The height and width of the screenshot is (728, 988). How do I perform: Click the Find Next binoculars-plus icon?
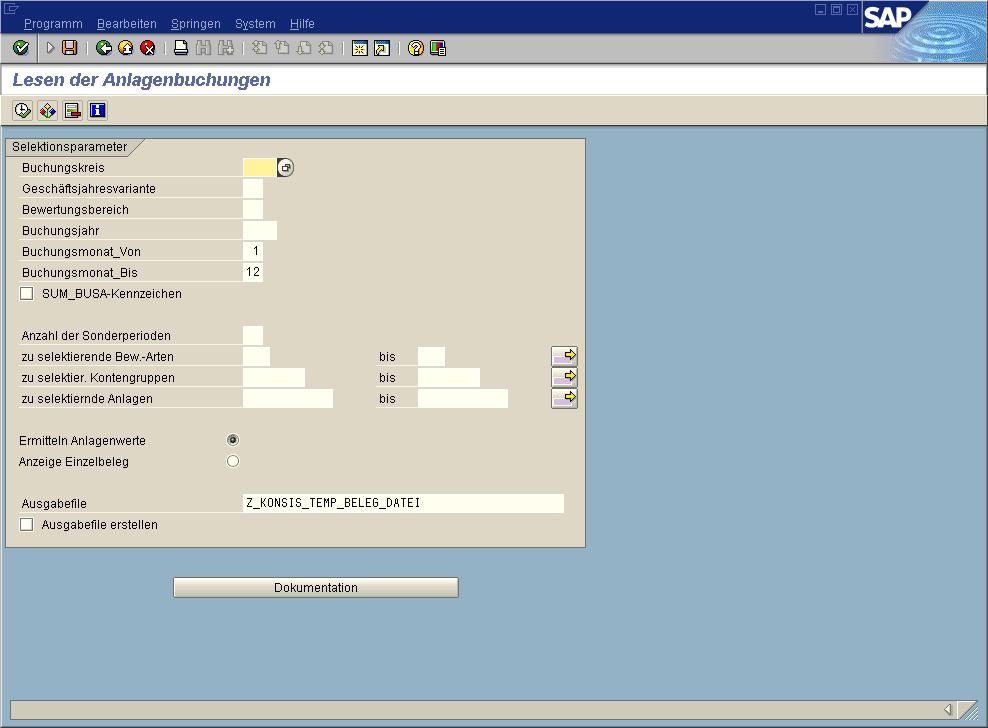226,48
